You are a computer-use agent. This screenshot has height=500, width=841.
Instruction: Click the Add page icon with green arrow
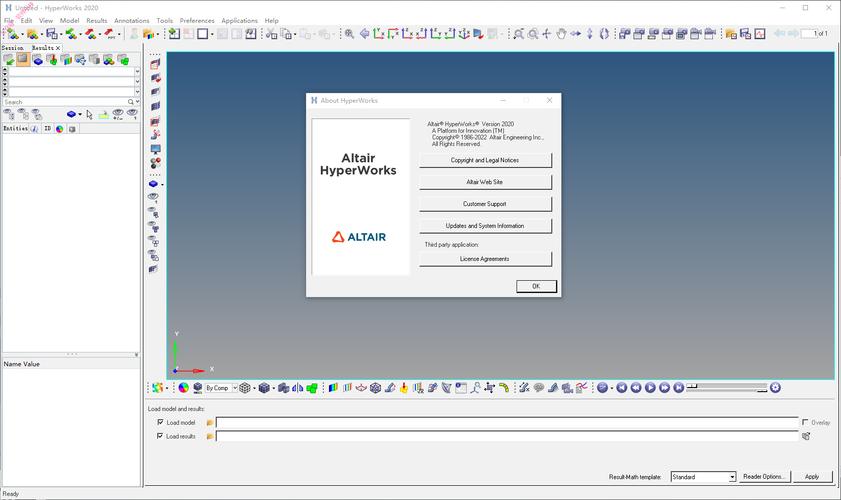[x=174, y=34]
